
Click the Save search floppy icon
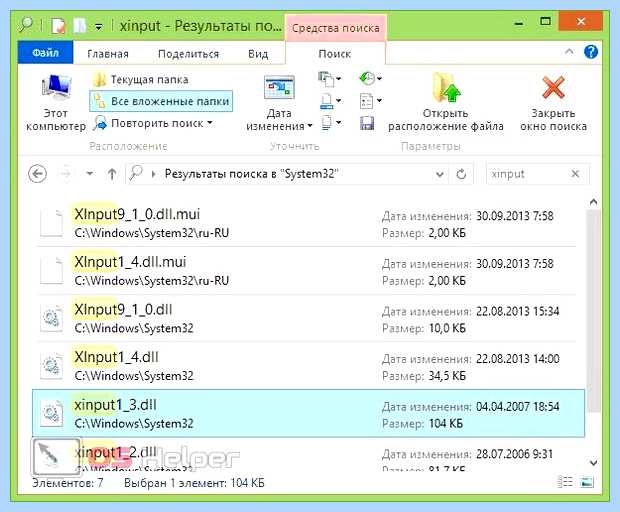coord(367,123)
